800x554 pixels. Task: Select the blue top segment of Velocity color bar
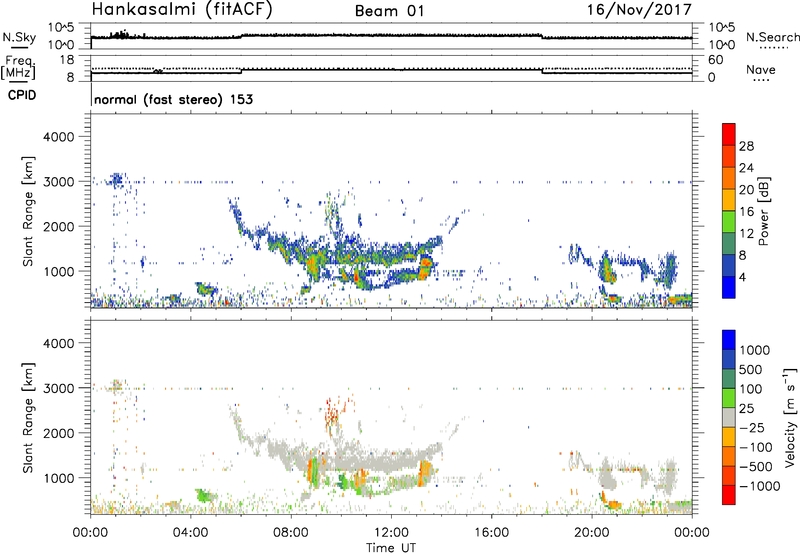(729, 340)
